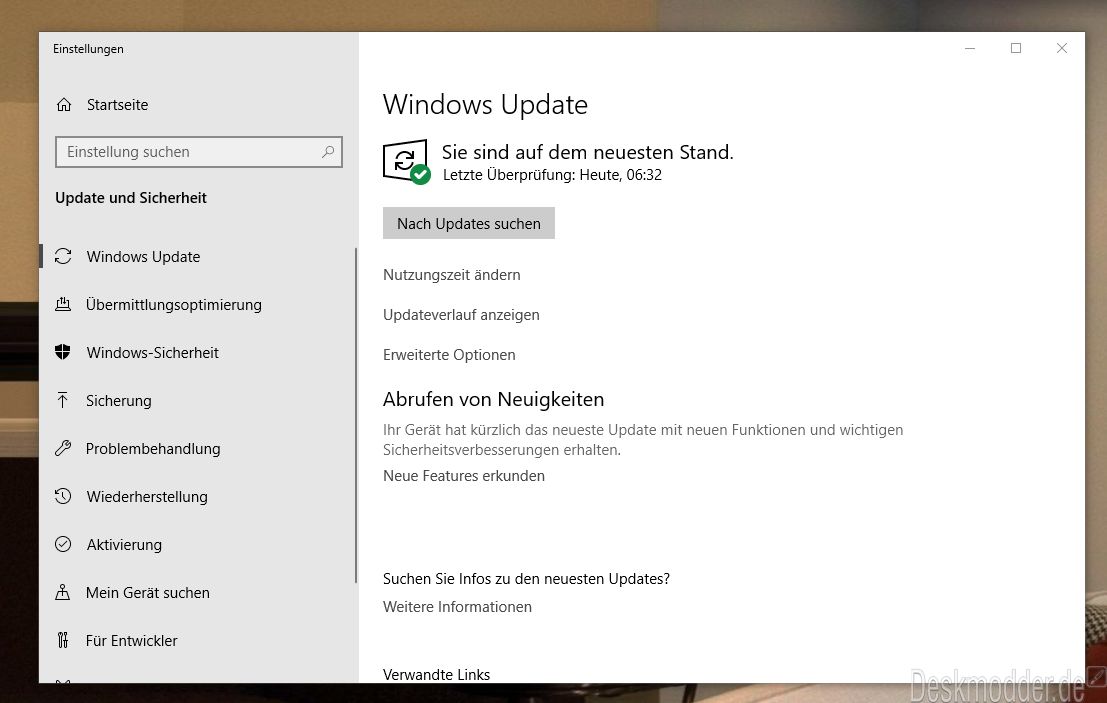The width and height of the screenshot is (1107, 703).
Task: Click Nach Updates suchen button
Action: (x=469, y=223)
